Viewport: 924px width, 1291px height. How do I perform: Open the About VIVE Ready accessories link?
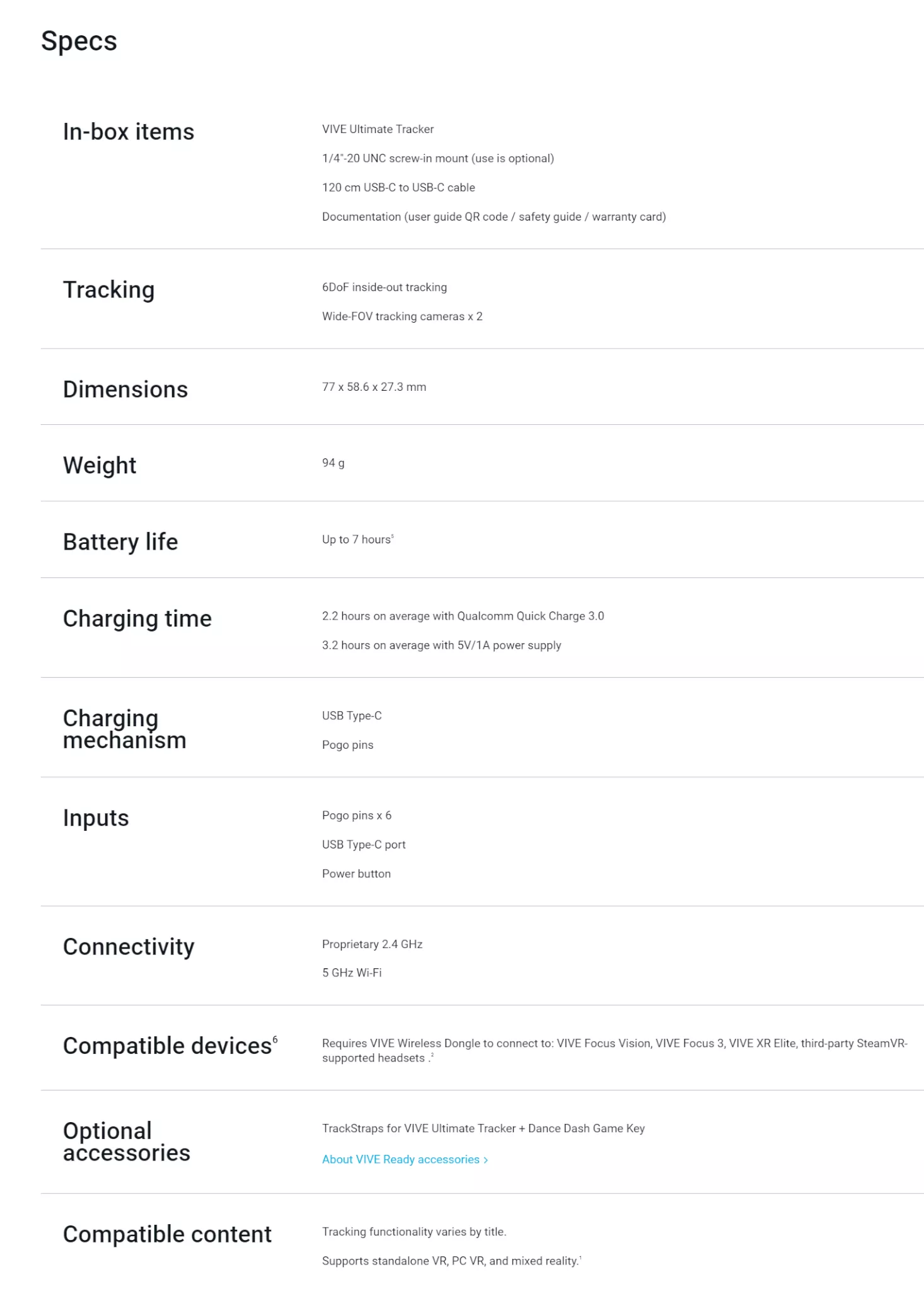pyautogui.click(x=400, y=1159)
